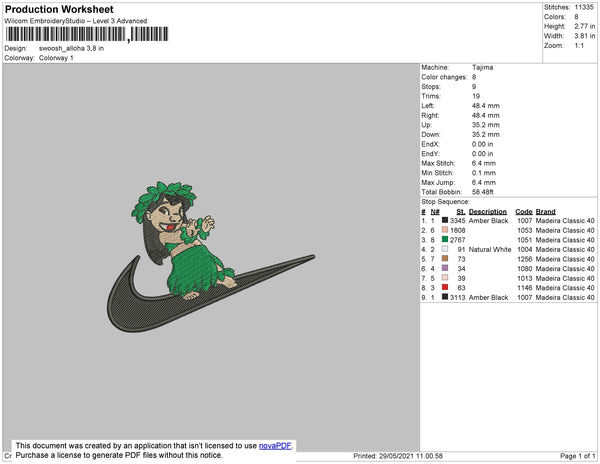Click the 'Stop Sequence:' label
Viewport: 600px width, 464px height.
coord(445,202)
